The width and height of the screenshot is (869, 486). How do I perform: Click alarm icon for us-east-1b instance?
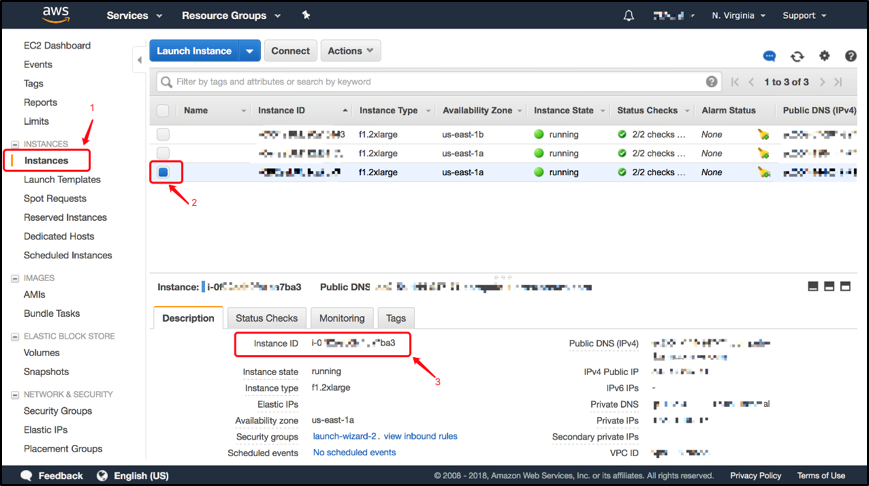[x=764, y=134]
